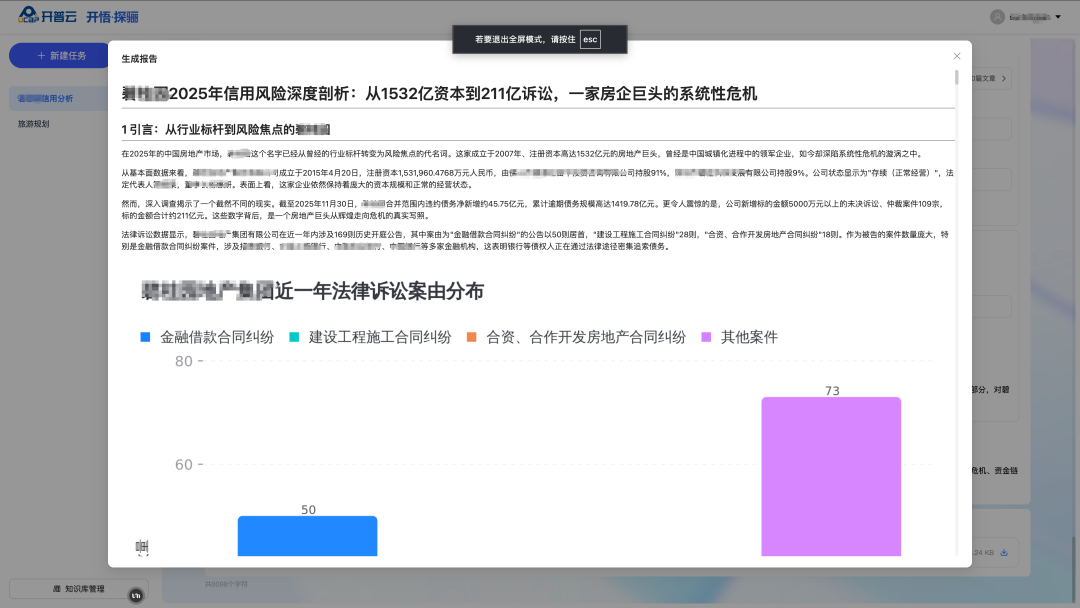Close the 生成报告 report dialog

pos(956,57)
